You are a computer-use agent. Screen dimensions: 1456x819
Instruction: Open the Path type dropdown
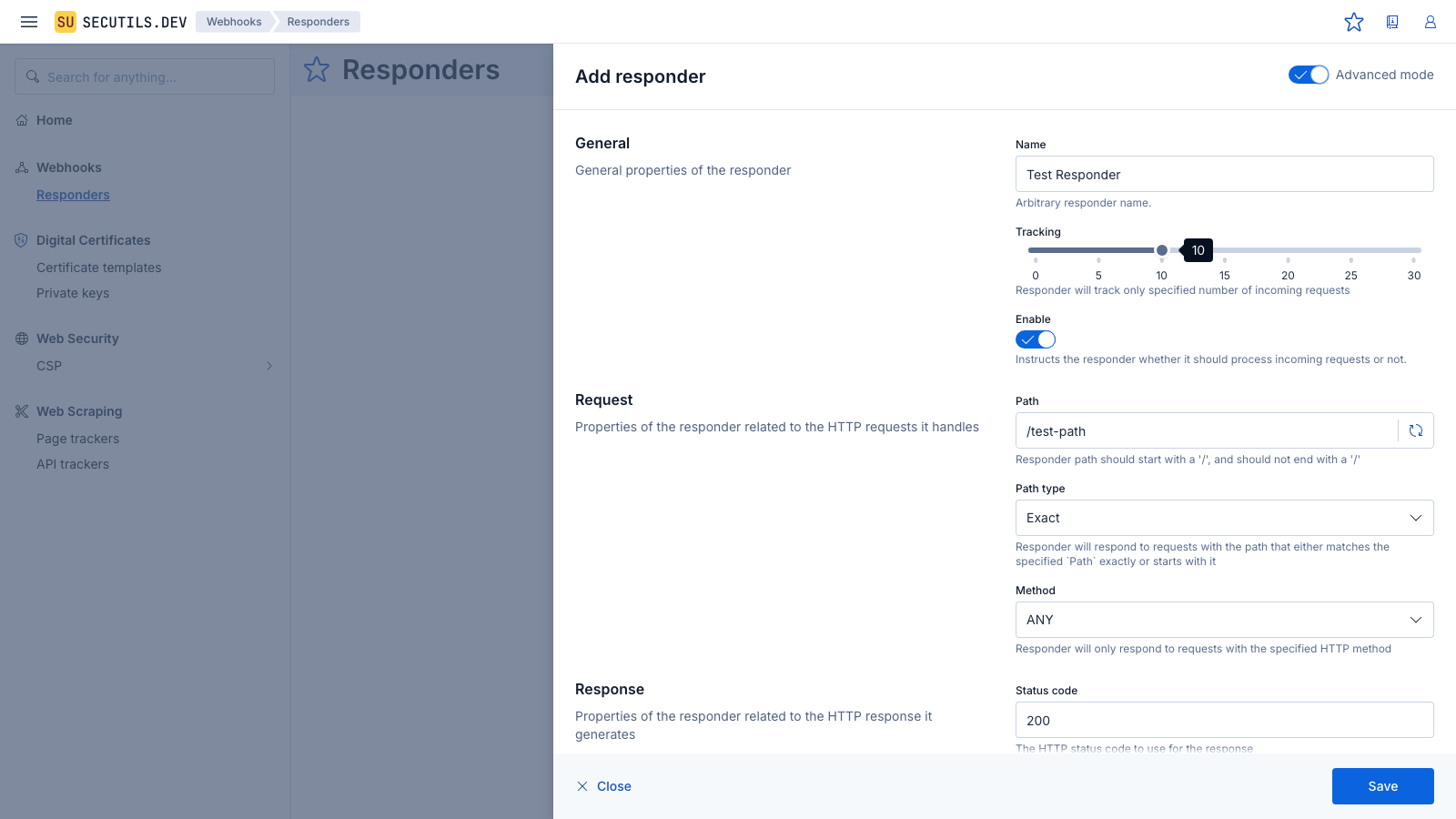tap(1224, 518)
